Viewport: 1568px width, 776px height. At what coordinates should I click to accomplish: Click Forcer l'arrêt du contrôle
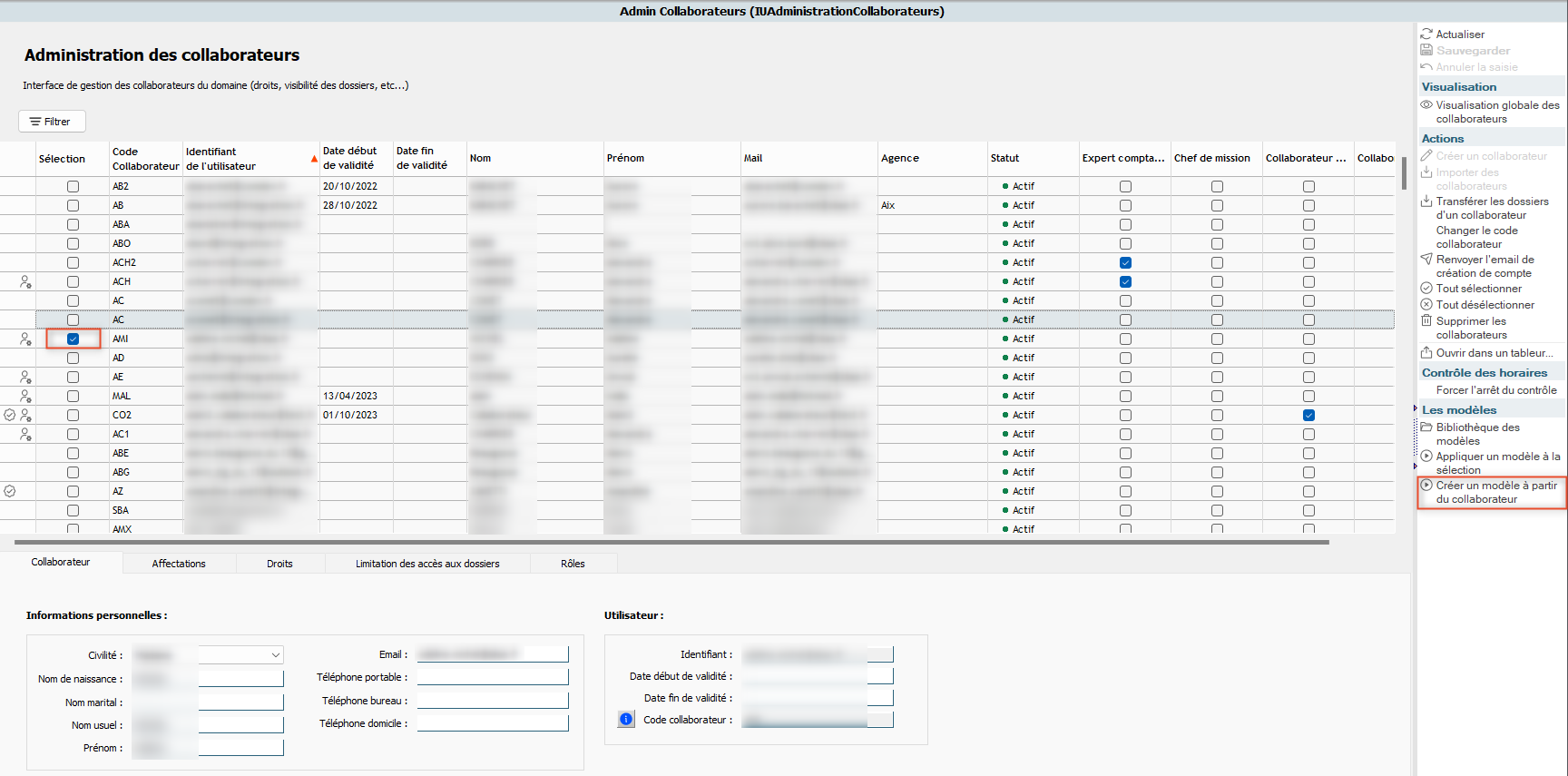coord(1496,390)
